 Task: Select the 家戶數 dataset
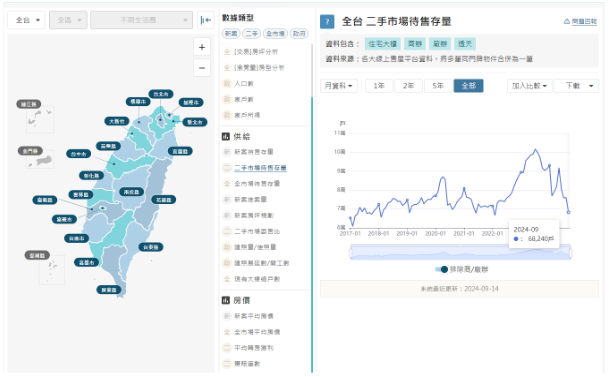[x=244, y=99]
